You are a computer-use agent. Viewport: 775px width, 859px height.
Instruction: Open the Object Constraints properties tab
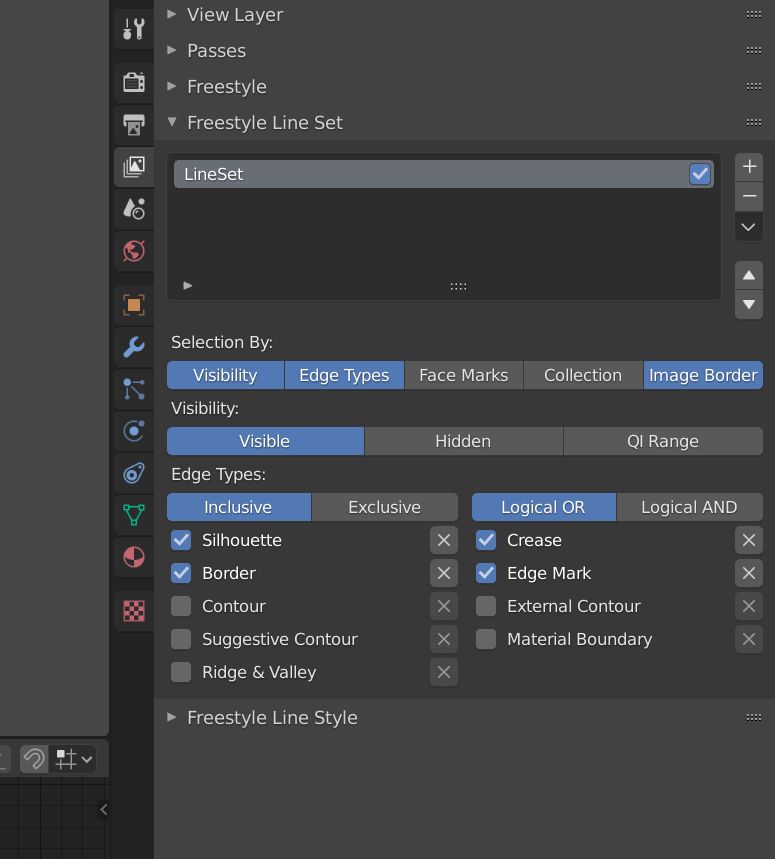[134, 473]
